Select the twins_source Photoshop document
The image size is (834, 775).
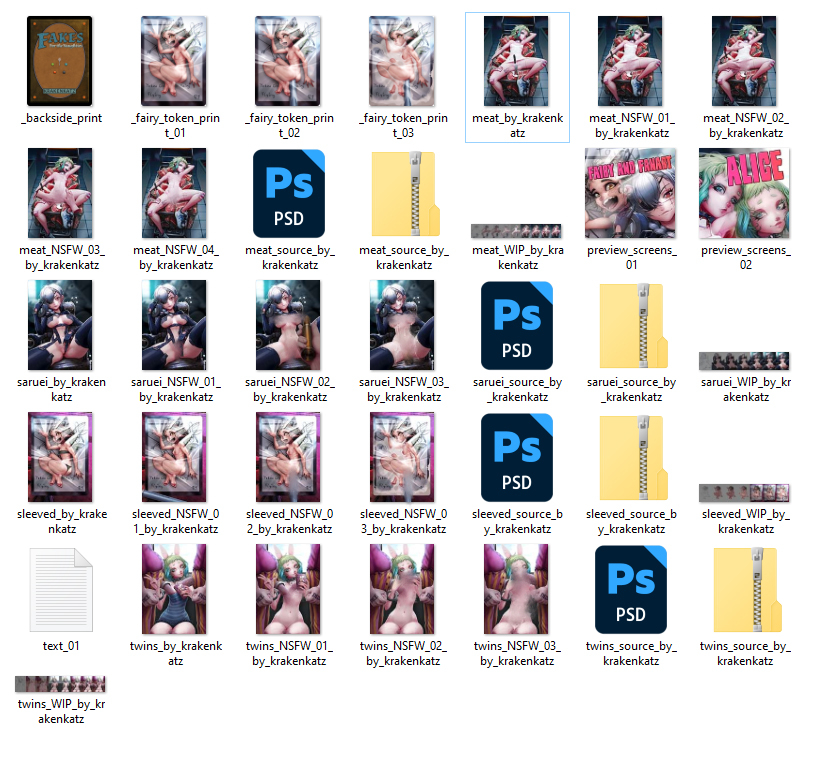click(x=631, y=588)
